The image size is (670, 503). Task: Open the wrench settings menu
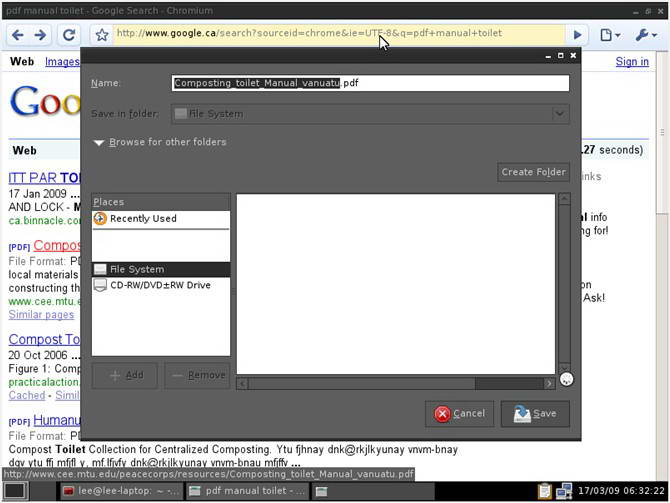pos(646,34)
